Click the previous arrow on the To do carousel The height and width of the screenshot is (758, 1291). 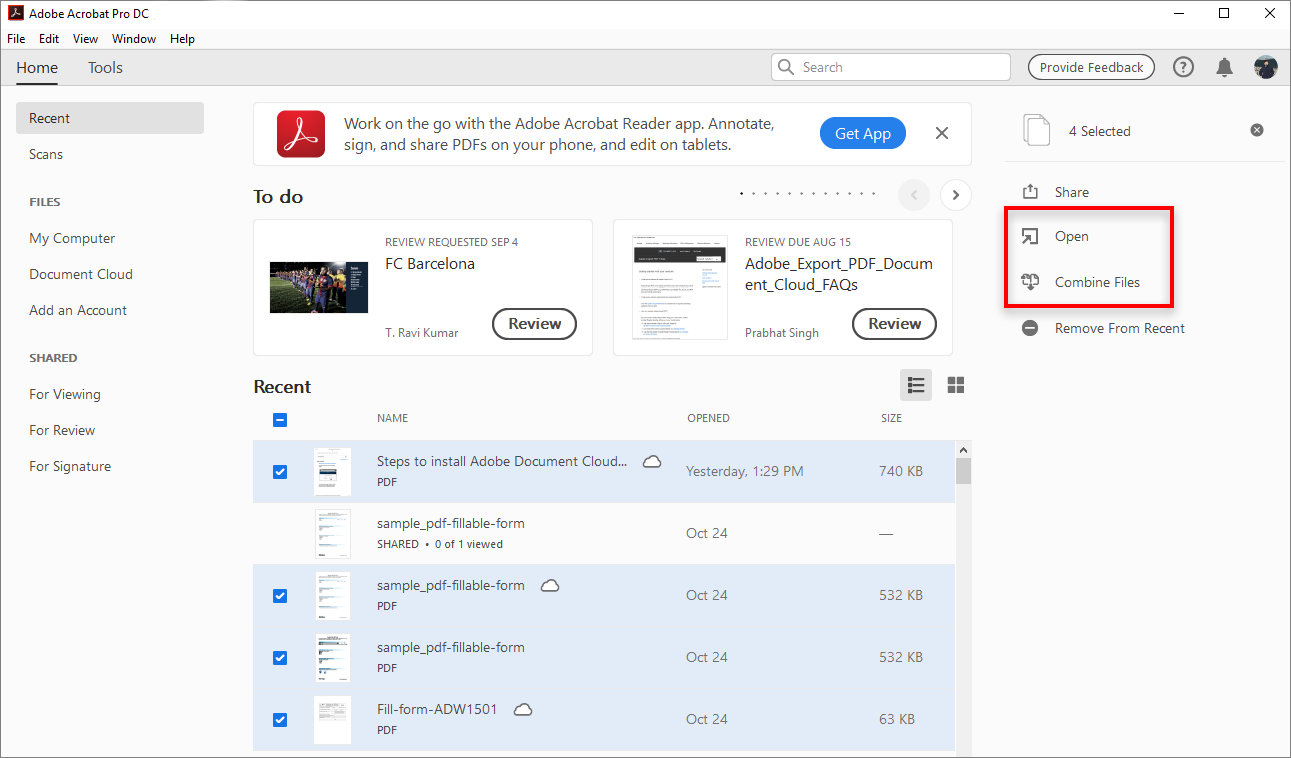[x=913, y=195]
